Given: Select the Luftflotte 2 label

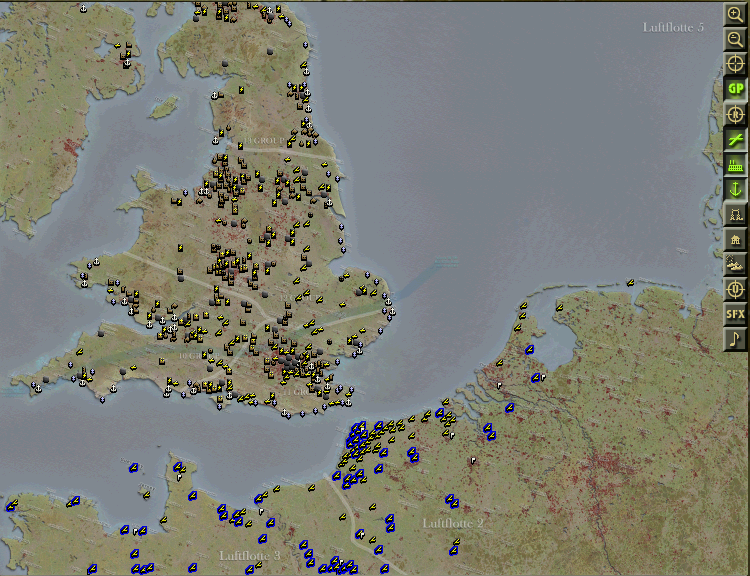Looking at the screenshot, I should (x=453, y=523).
